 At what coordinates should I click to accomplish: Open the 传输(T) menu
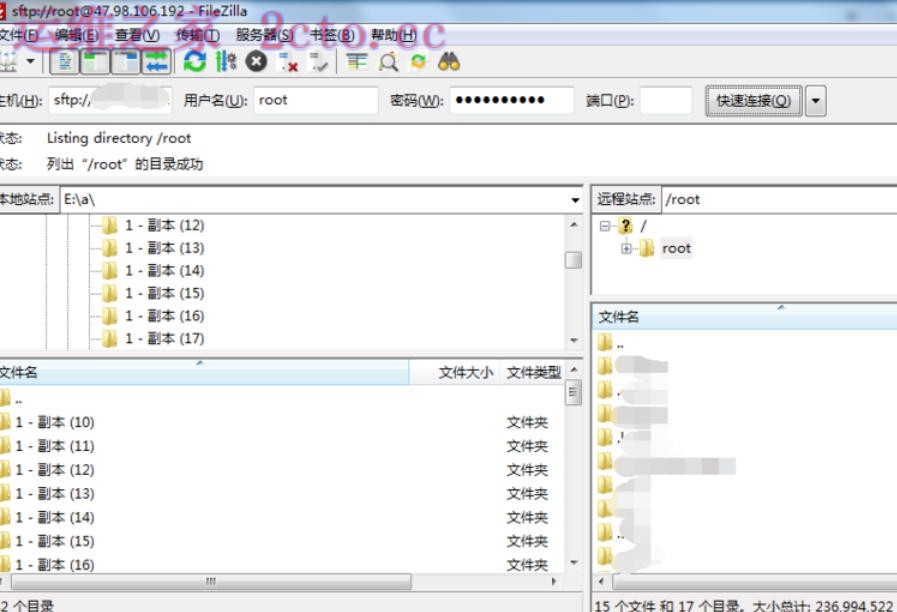pyautogui.click(x=197, y=35)
